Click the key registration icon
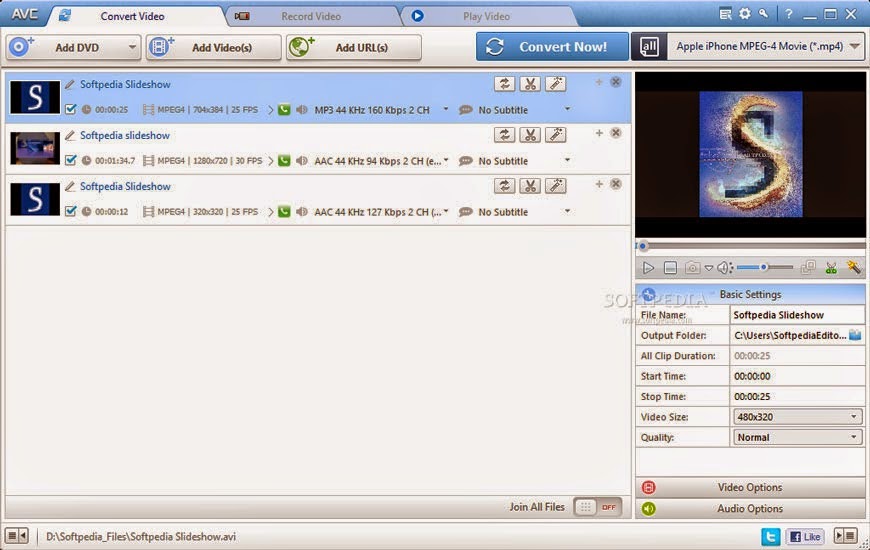Image resolution: width=870 pixels, height=550 pixels. 764,13
